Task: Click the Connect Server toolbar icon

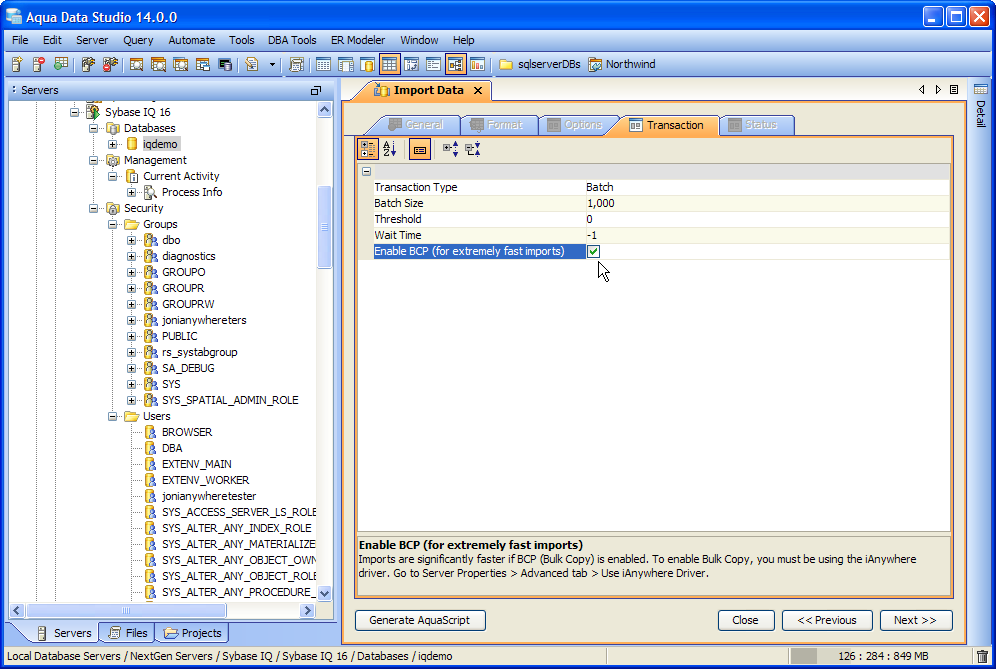Action: pos(88,64)
